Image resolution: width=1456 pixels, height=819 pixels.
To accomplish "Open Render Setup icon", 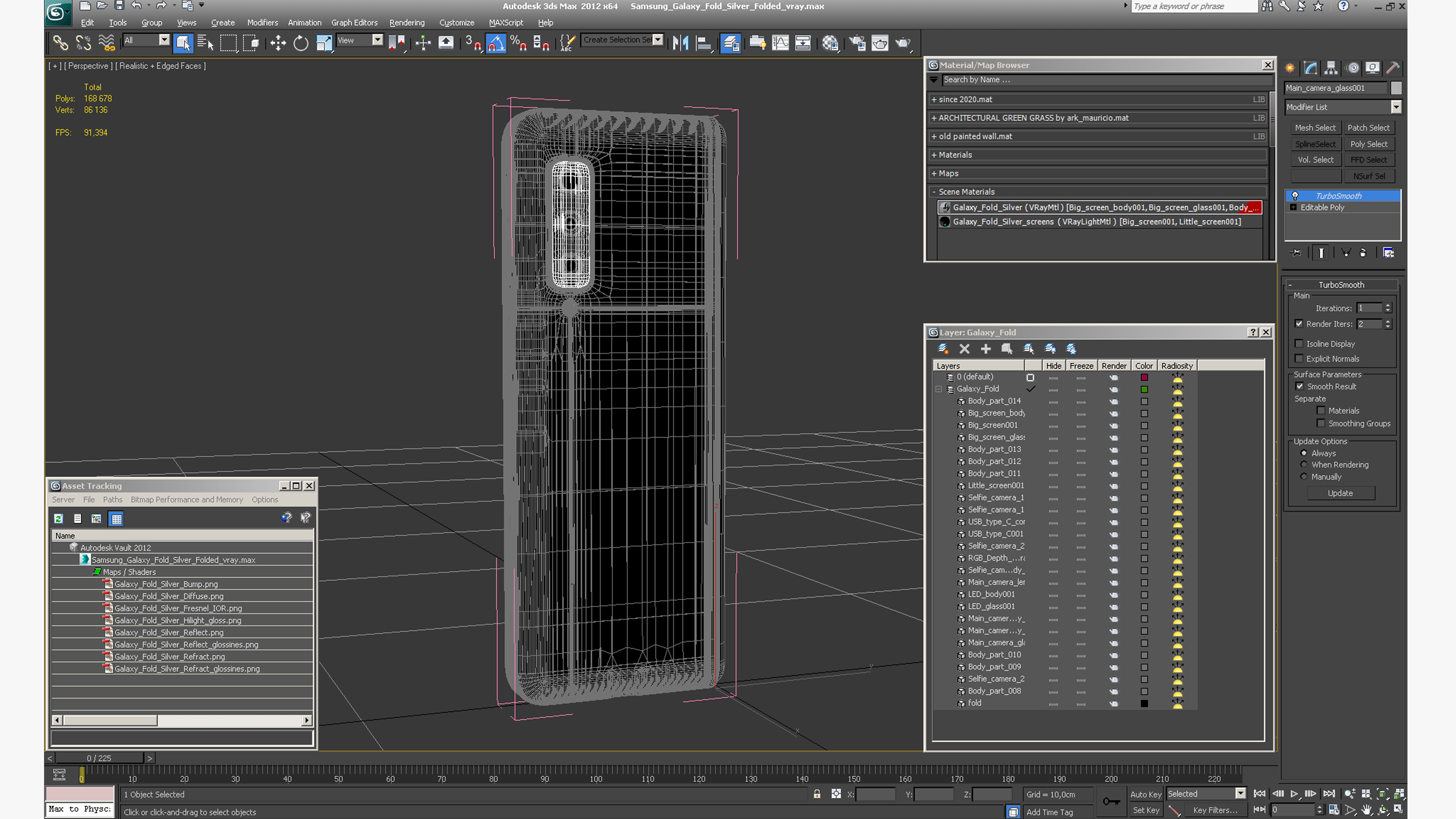I will coord(857,42).
